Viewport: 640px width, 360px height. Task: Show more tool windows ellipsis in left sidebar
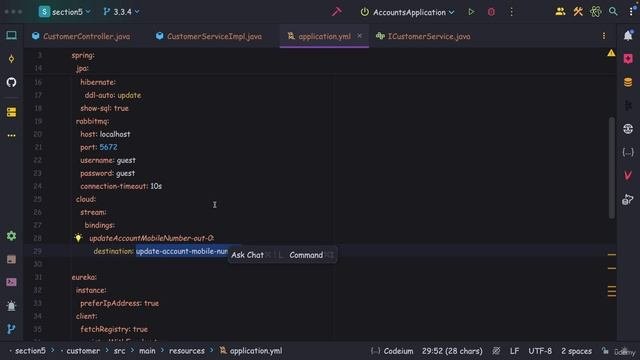(x=11, y=135)
